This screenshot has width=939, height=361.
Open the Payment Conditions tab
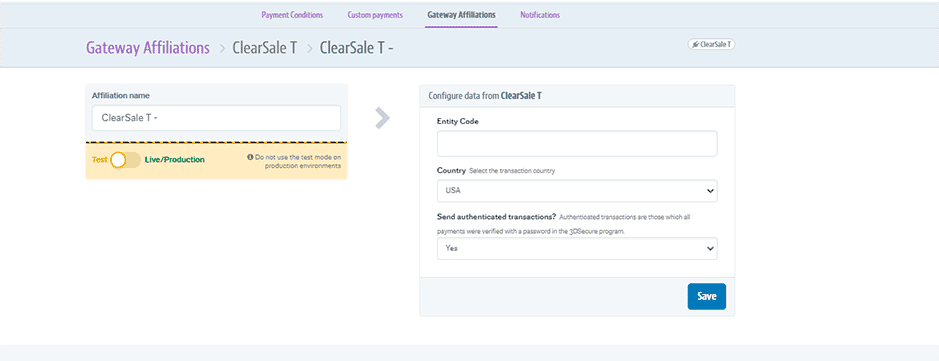point(292,15)
